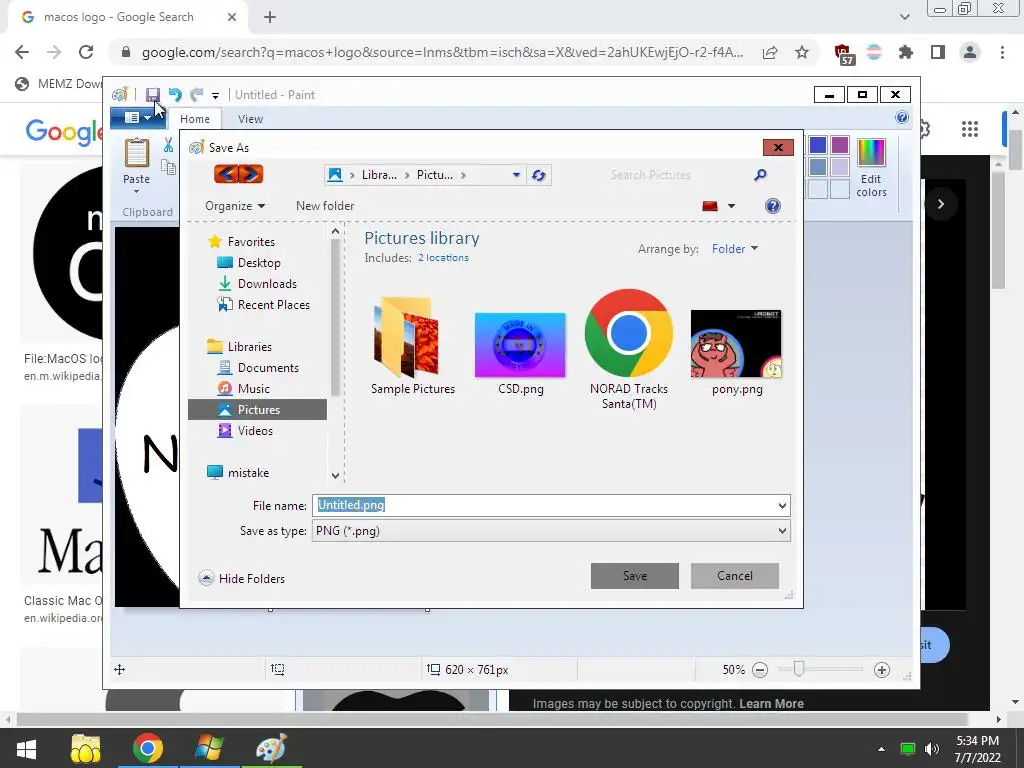Select the Sample Pictures folder
The height and width of the screenshot is (768, 1024).
[413, 345]
